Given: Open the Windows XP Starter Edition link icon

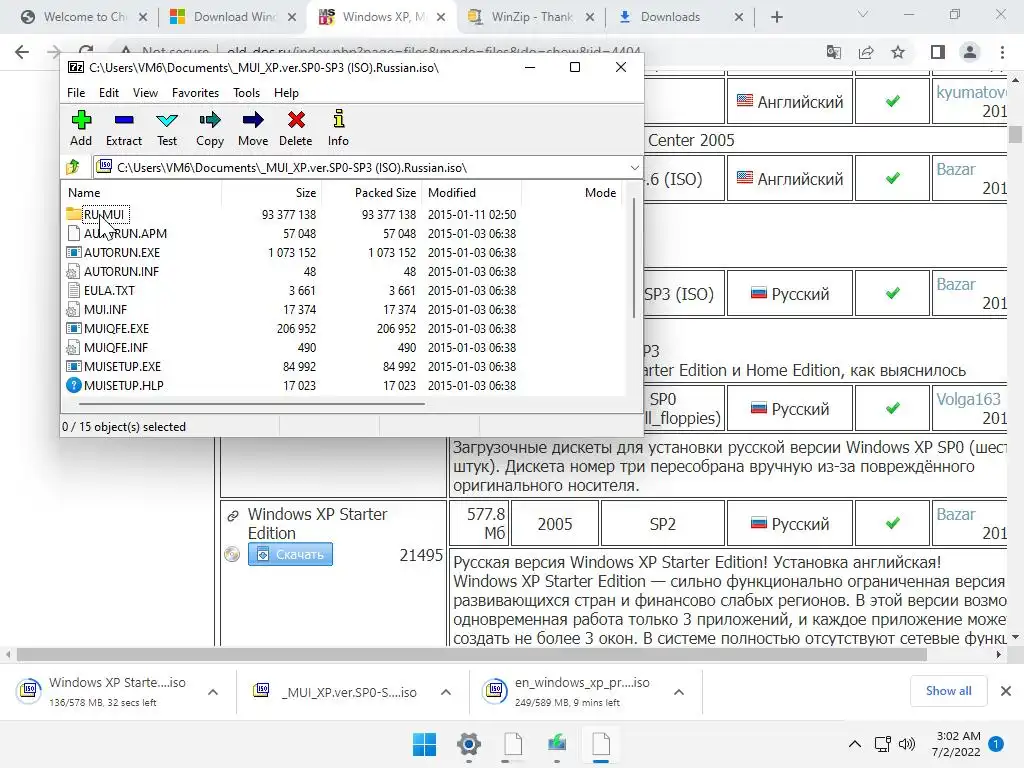Looking at the screenshot, I should pyautogui.click(x=232, y=516).
